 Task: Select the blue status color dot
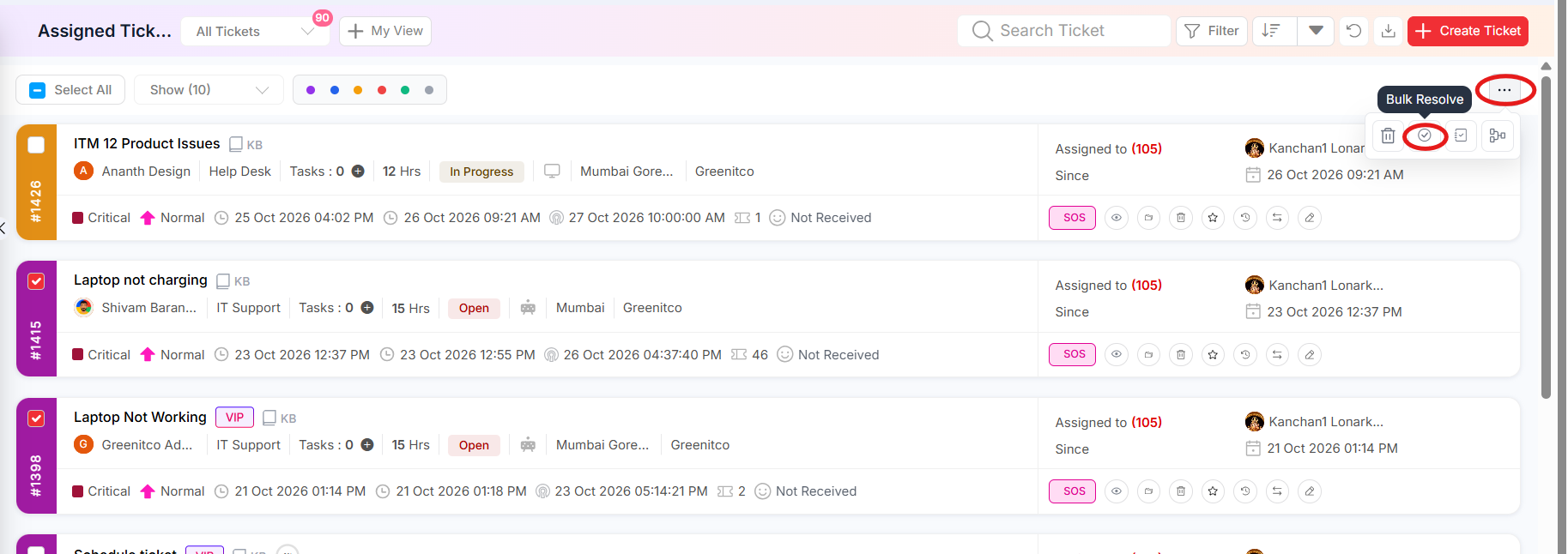tap(335, 90)
